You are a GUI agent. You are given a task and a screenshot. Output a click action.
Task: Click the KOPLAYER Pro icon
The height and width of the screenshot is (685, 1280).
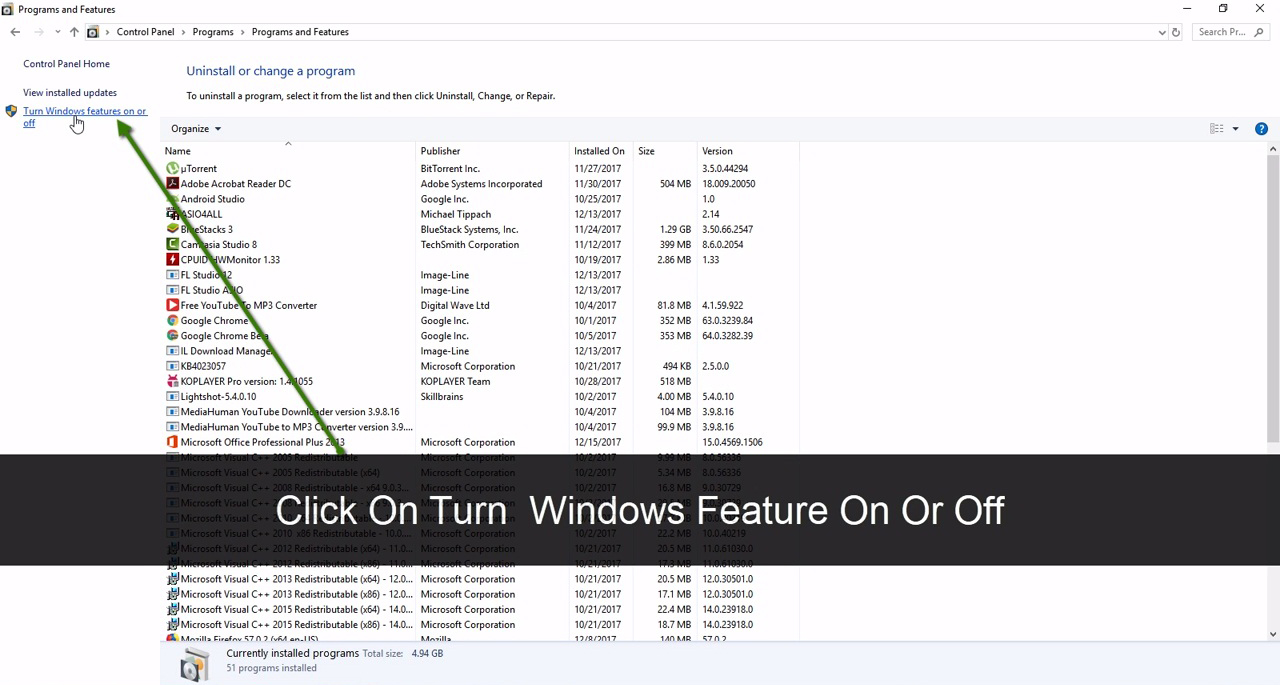point(172,382)
